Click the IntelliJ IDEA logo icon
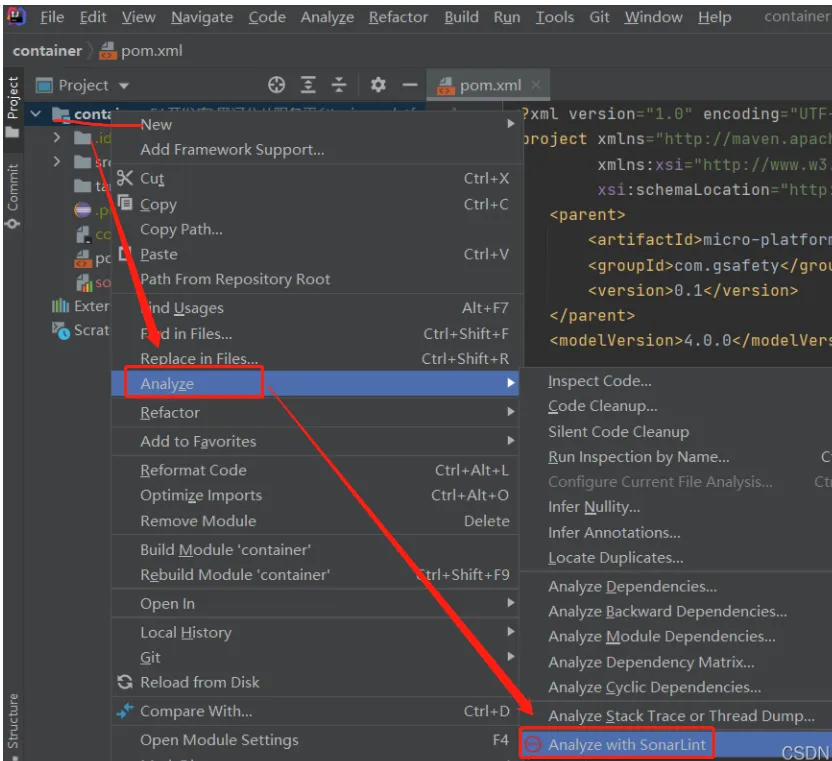Viewport: 832px width, 761px height. pyautogui.click(x=16, y=16)
